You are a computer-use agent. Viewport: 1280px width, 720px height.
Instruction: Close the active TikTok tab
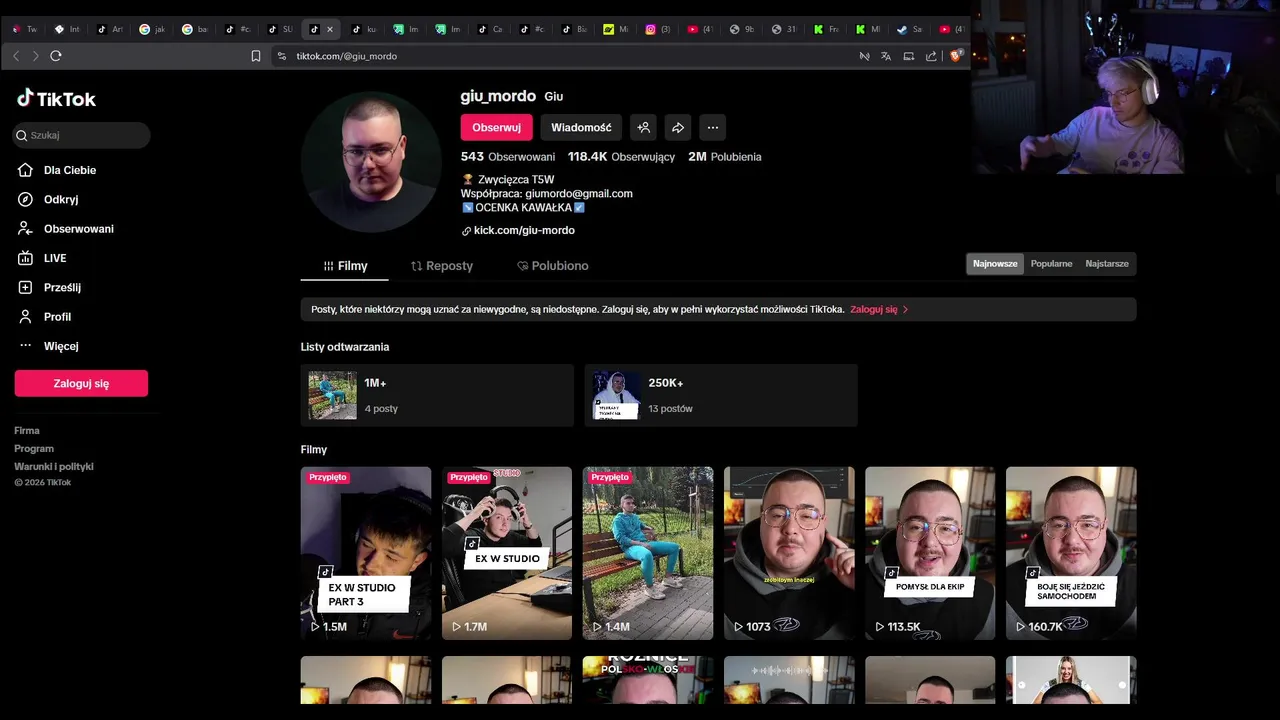(x=330, y=29)
